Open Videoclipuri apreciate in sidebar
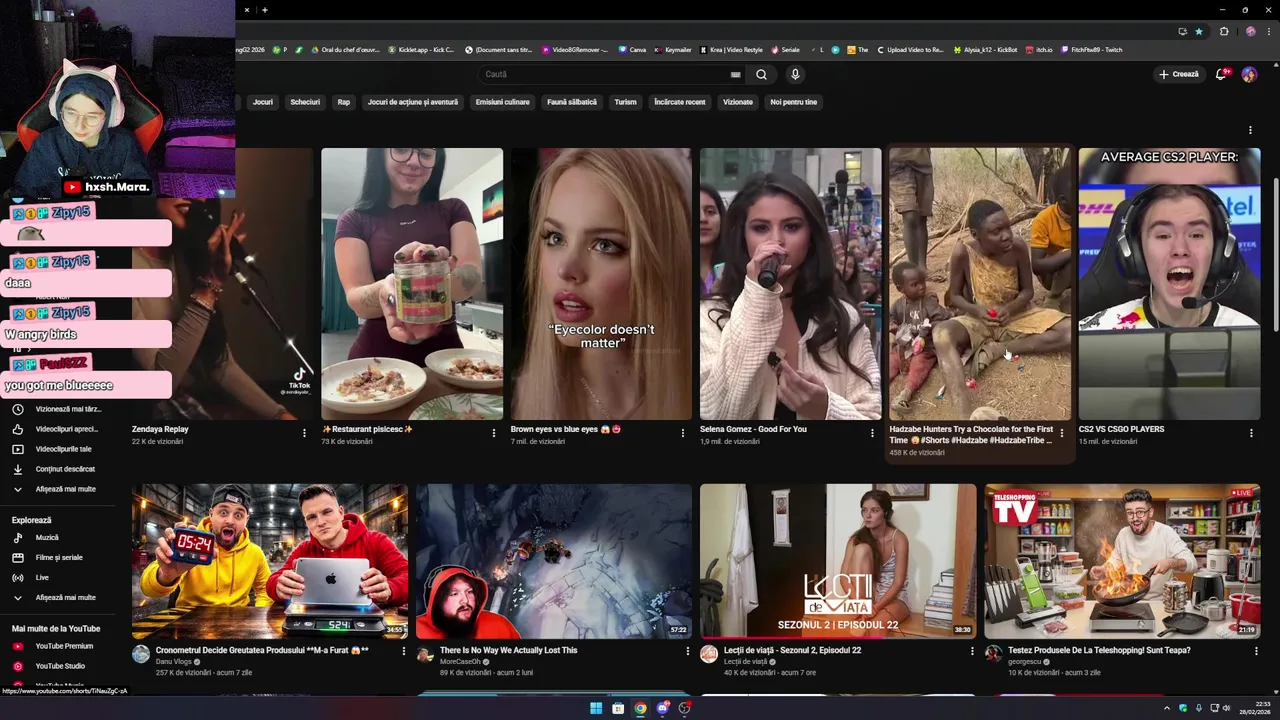The width and height of the screenshot is (1280, 720). coord(59,429)
